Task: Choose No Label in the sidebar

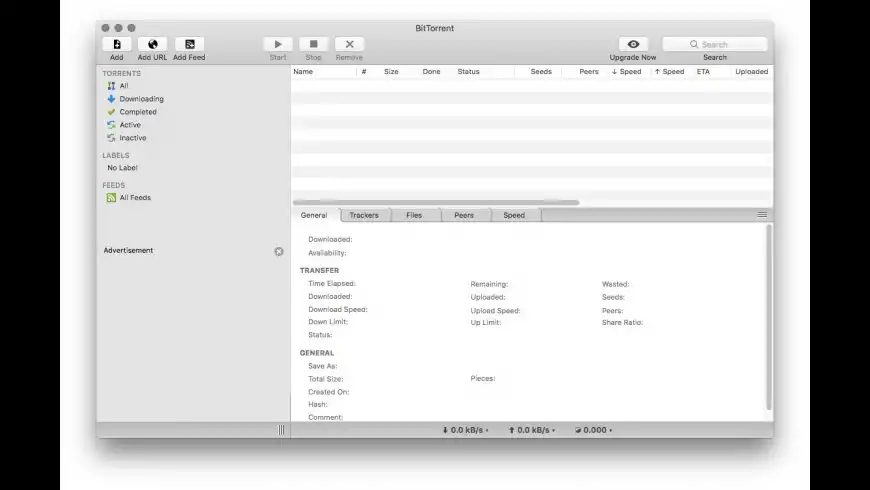Action: coord(123,168)
